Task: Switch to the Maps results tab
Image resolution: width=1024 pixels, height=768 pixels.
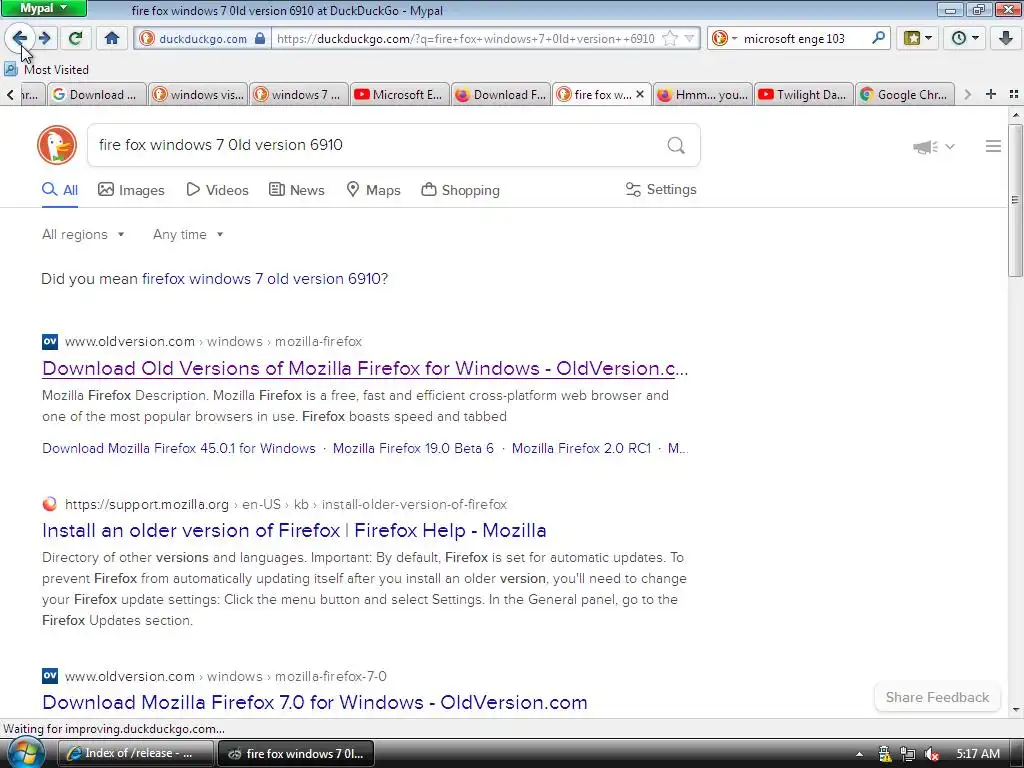Action: click(373, 190)
